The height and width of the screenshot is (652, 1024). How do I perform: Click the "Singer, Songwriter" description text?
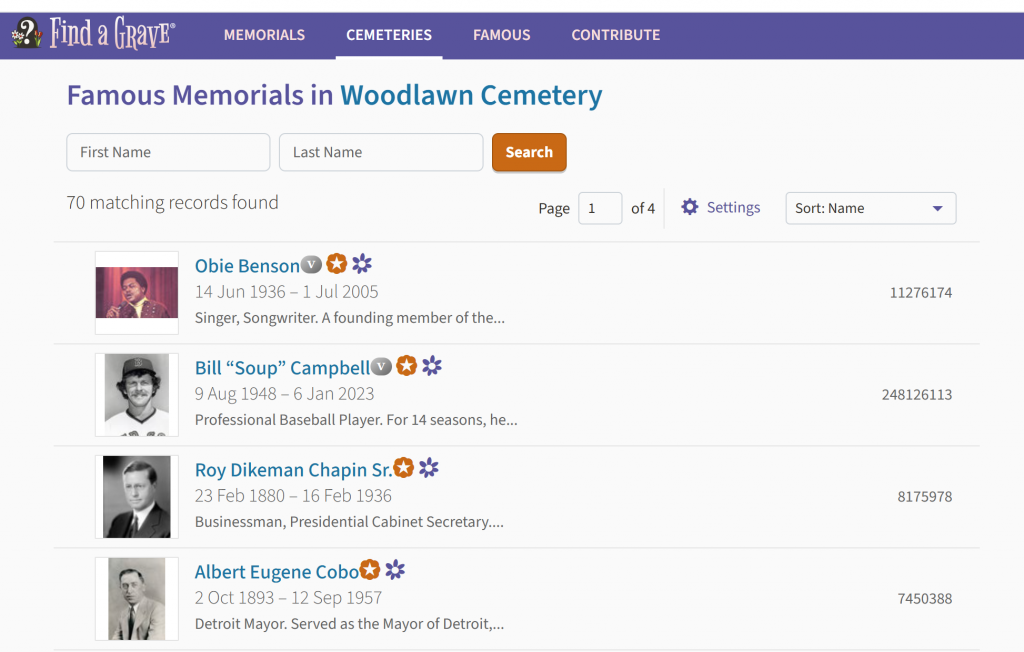click(x=349, y=318)
